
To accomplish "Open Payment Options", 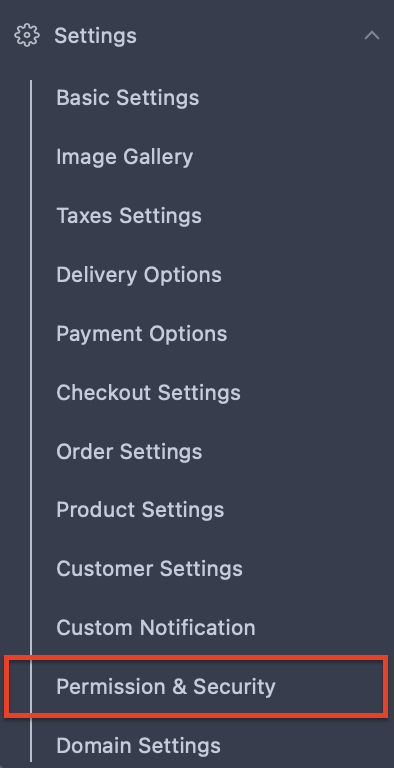I will coord(142,334).
